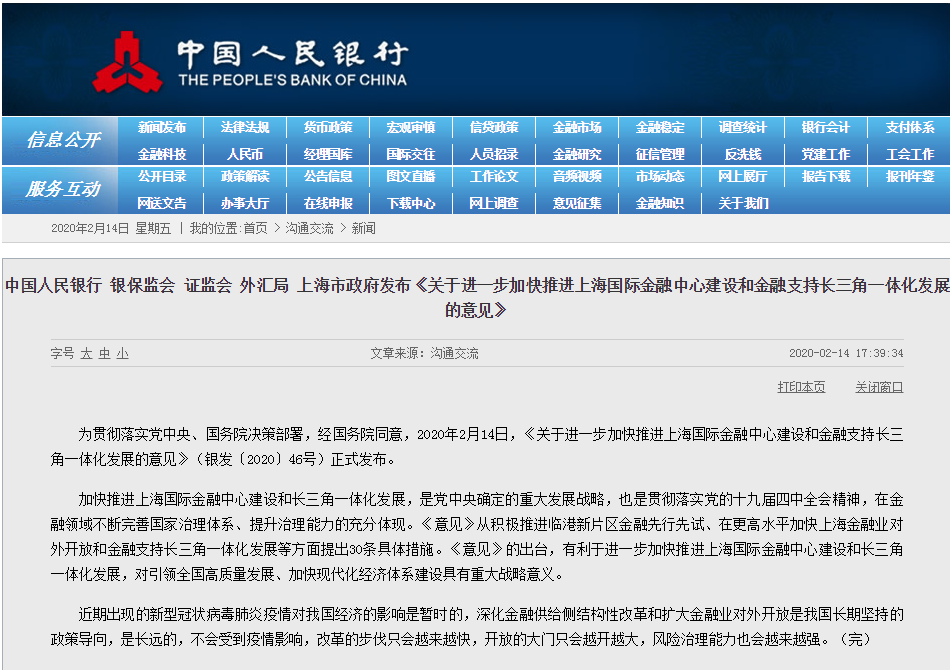Open 关于我们 page

pyautogui.click(x=743, y=202)
